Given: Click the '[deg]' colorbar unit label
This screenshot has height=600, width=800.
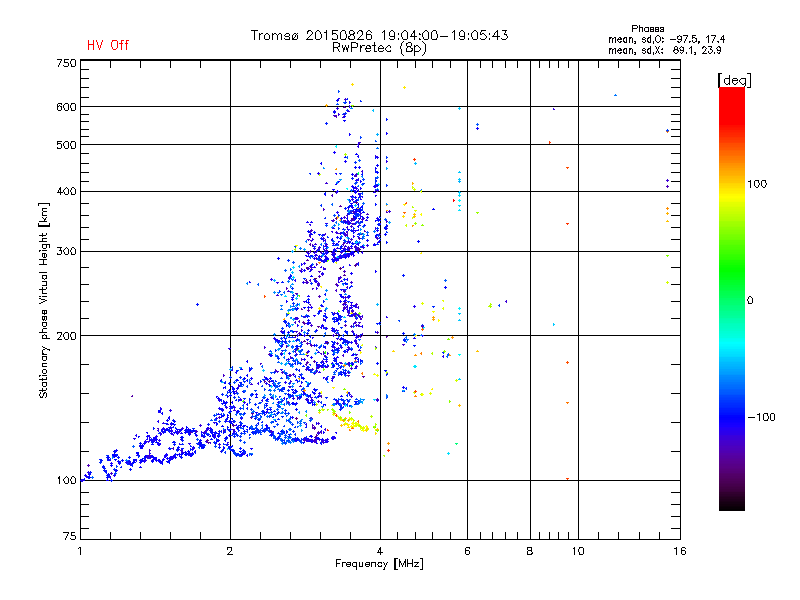Looking at the screenshot, I should tap(734, 80).
